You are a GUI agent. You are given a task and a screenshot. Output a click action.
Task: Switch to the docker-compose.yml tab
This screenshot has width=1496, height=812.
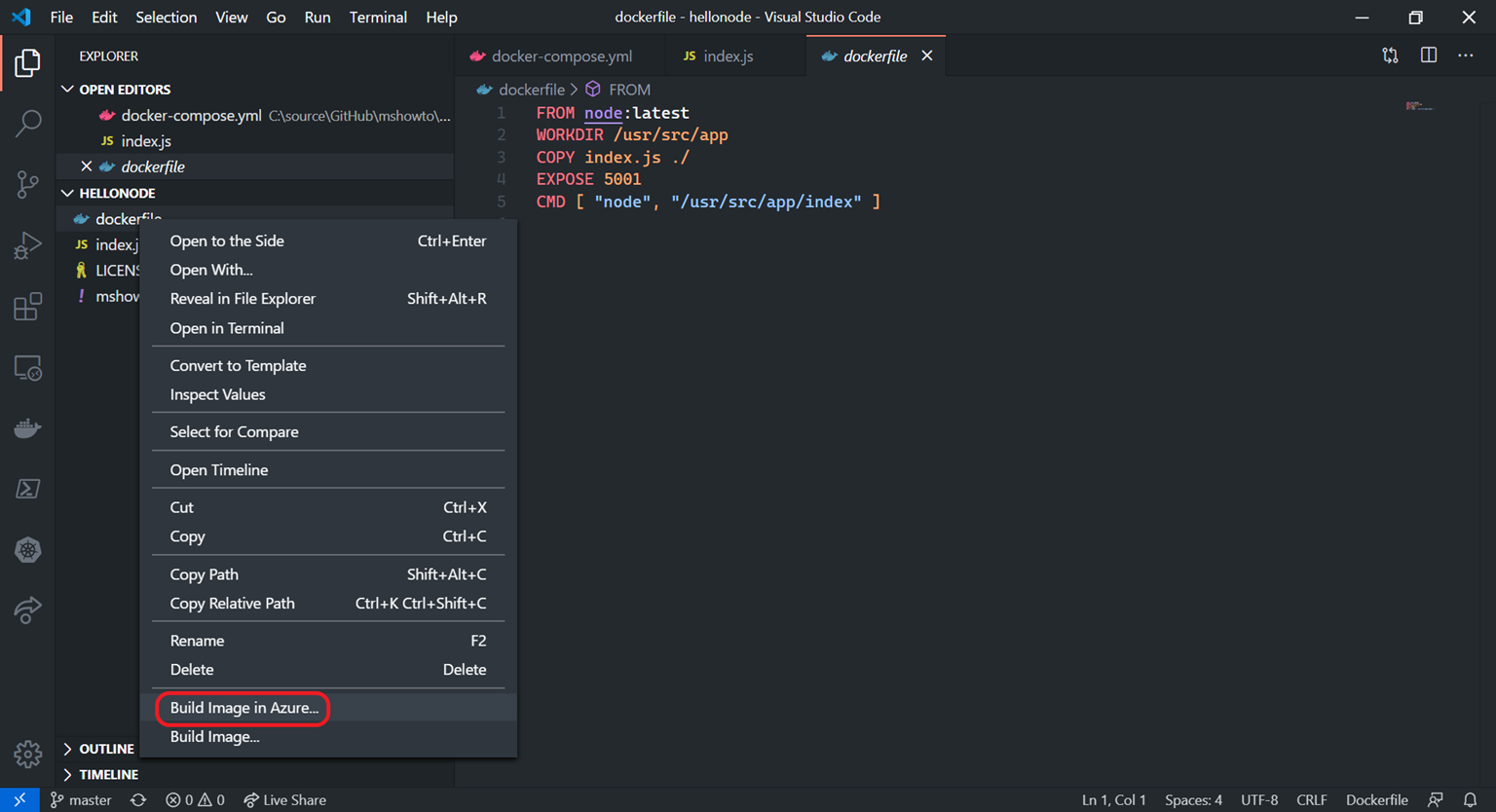click(x=560, y=55)
